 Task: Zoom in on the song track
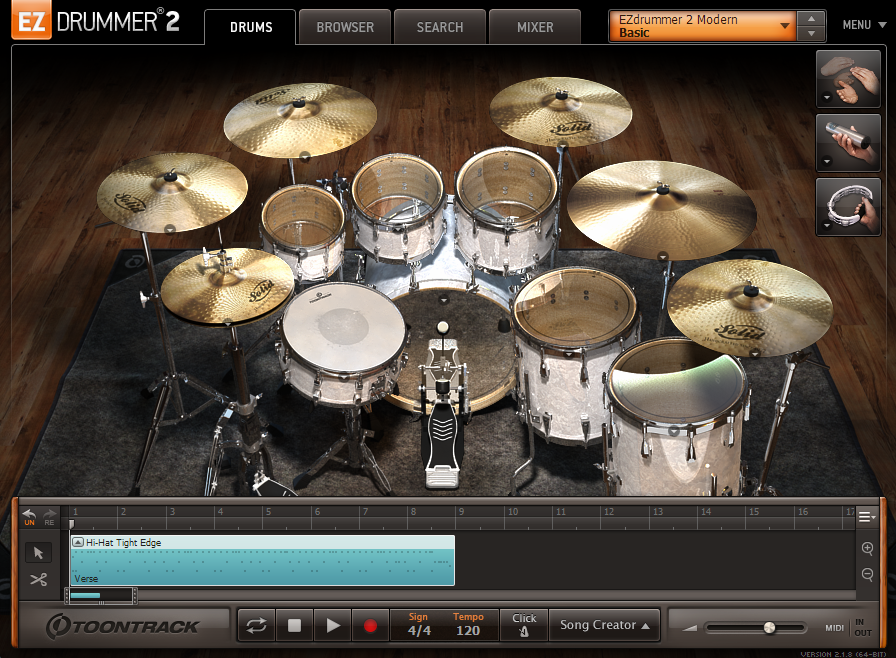point(867,548)
